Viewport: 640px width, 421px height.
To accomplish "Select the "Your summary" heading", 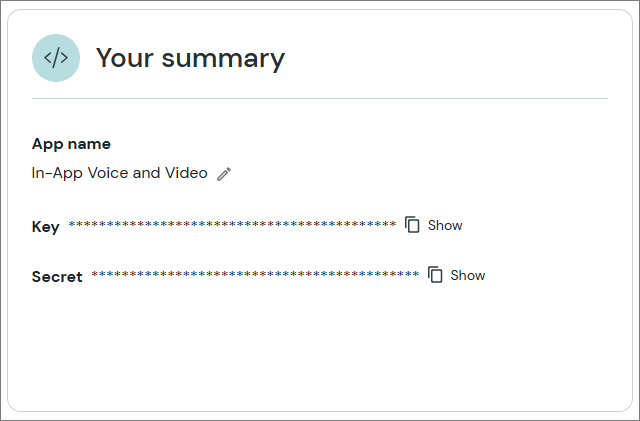I will [190, 58].
